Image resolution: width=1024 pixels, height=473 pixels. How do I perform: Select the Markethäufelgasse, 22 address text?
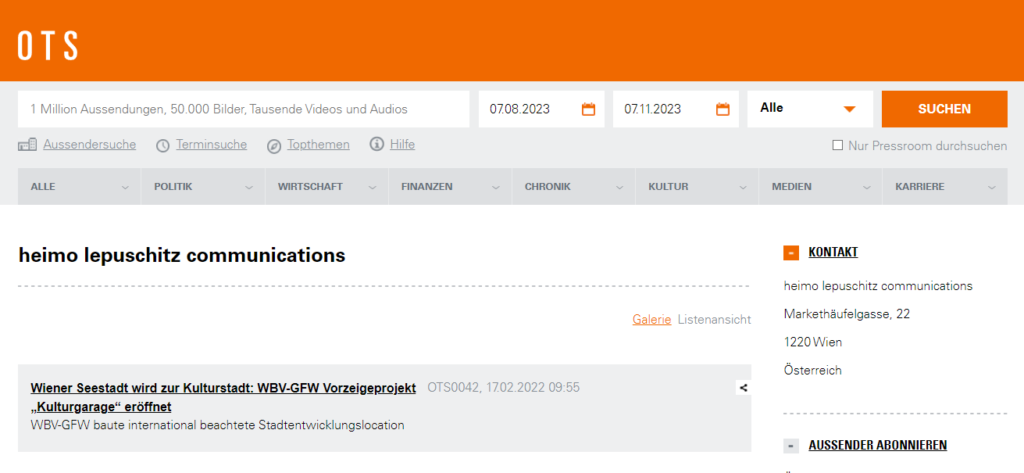tap(847, 314)
